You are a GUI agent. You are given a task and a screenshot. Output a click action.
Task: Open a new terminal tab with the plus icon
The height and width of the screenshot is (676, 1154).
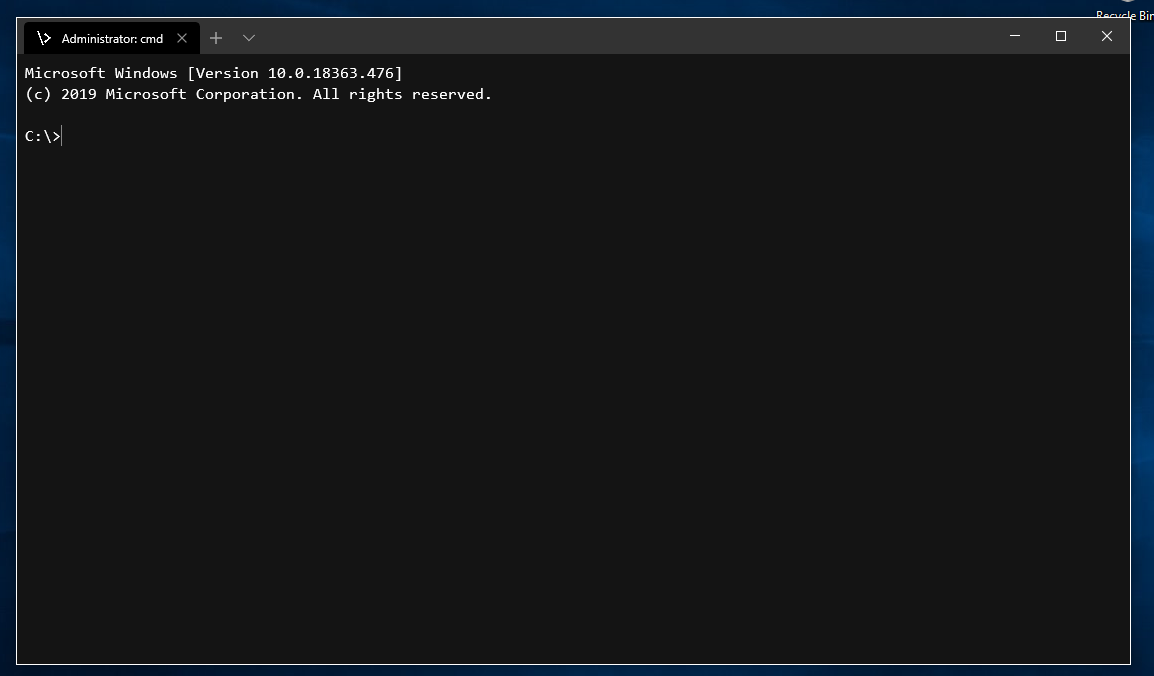[216, 38]
